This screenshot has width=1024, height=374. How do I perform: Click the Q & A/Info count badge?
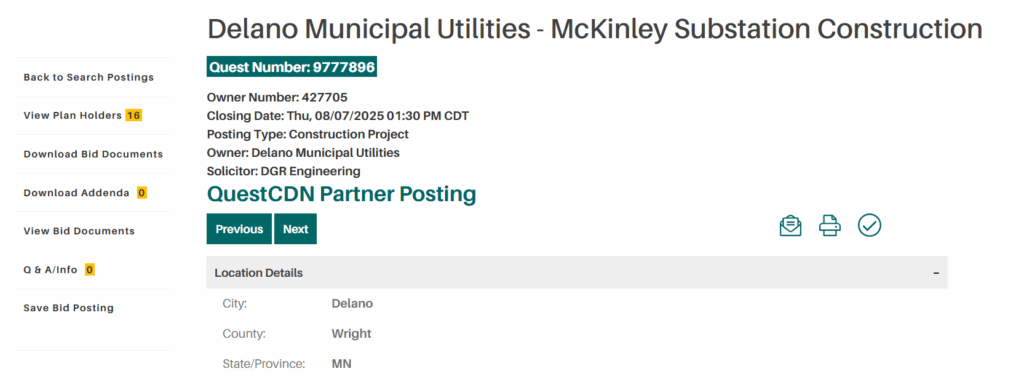point(89,270)
